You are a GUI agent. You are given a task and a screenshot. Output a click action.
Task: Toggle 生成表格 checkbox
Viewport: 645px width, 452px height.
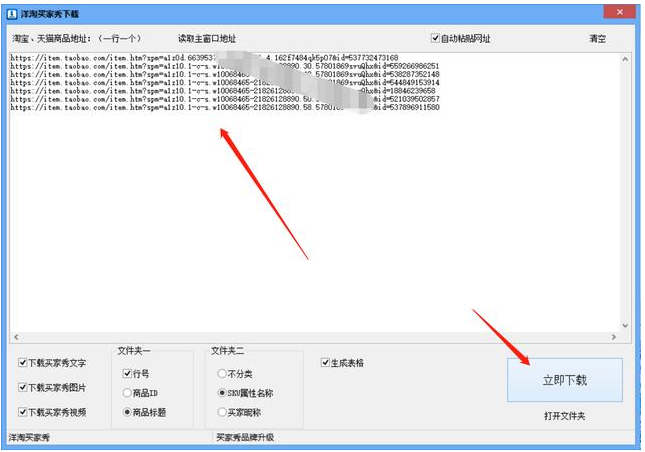325,362
